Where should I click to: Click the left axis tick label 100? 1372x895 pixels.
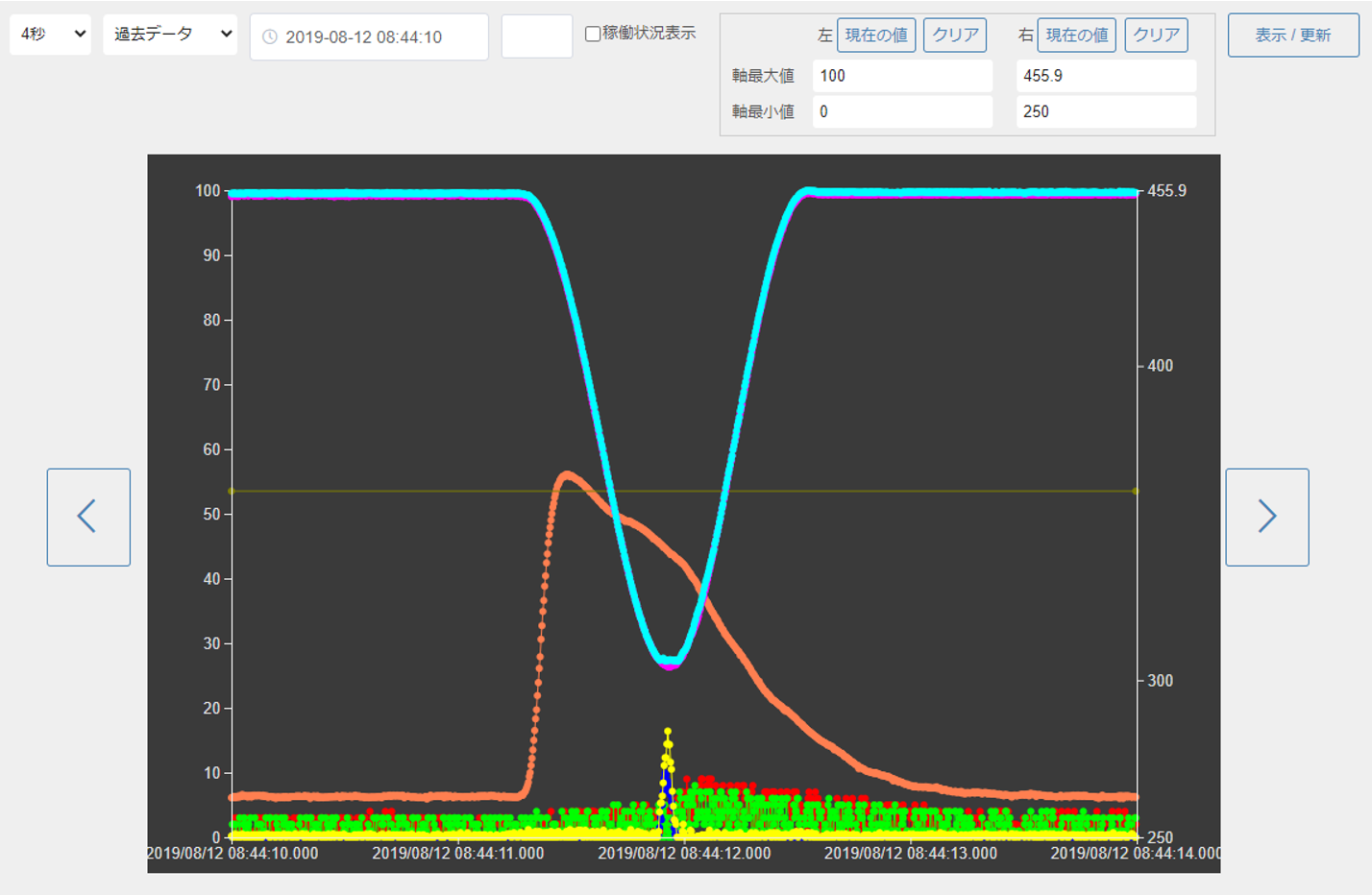pos(208,191)
